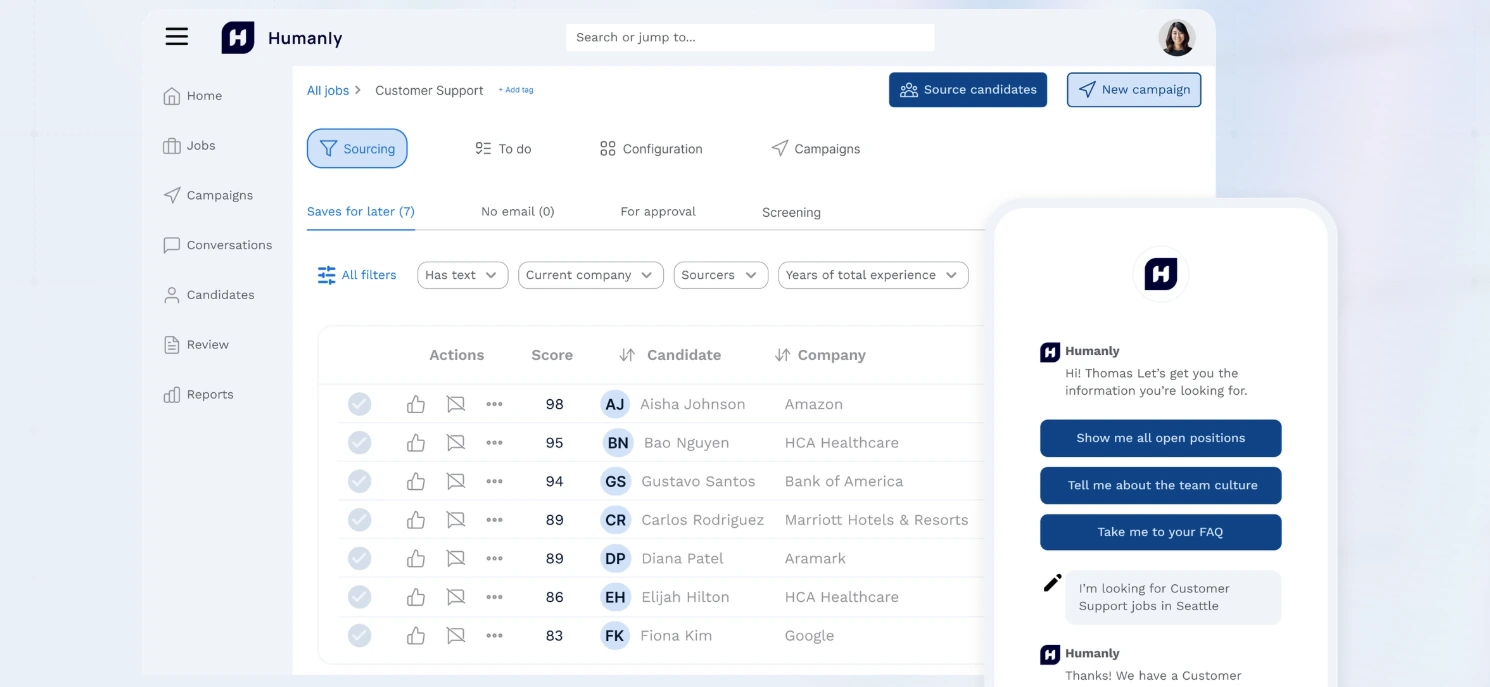Open All filters panel

[x=357, y=275]
